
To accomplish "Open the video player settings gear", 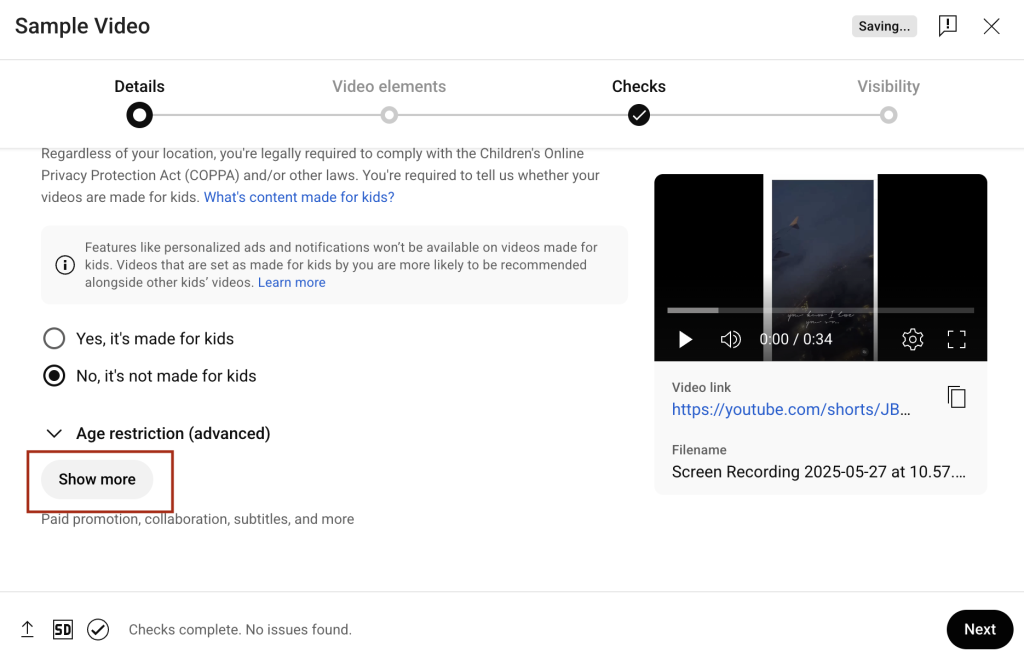I will coord(912,339).
